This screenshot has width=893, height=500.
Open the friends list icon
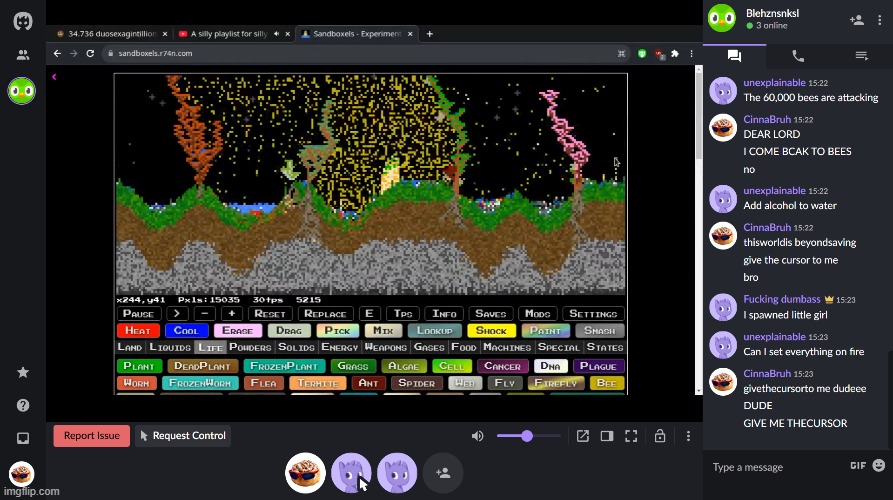point(23,55)
